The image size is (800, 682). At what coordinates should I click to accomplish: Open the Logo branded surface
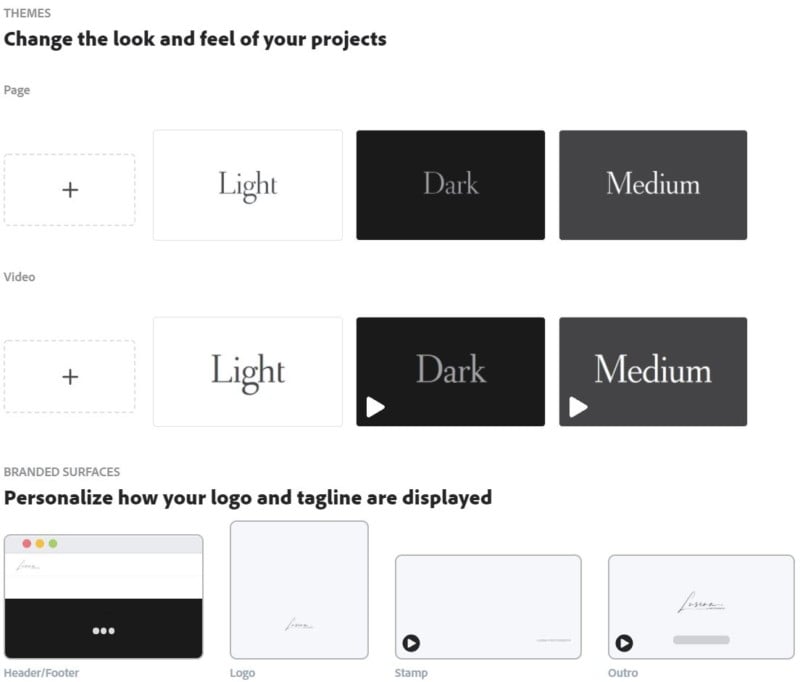pos(299,589)
